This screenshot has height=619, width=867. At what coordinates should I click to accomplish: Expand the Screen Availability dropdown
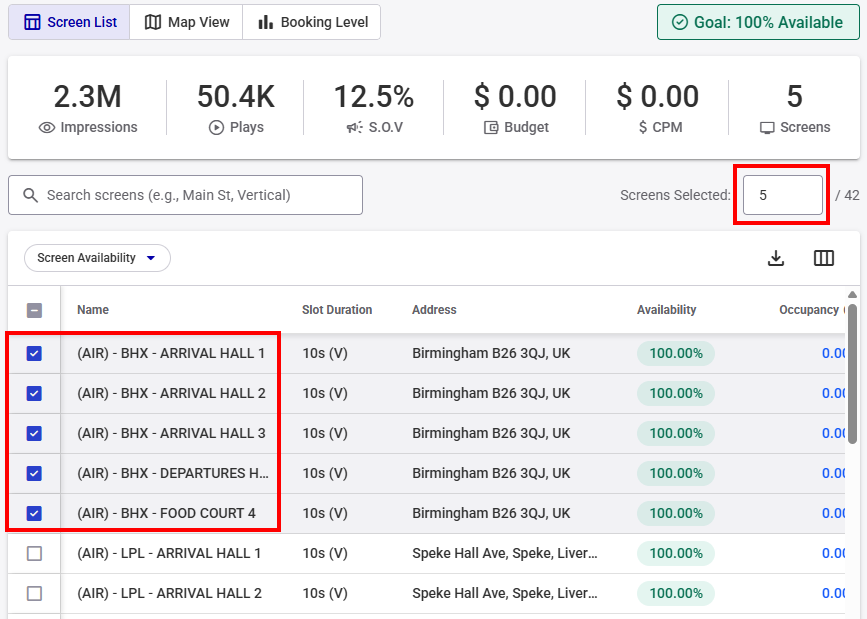coord(97,258)
